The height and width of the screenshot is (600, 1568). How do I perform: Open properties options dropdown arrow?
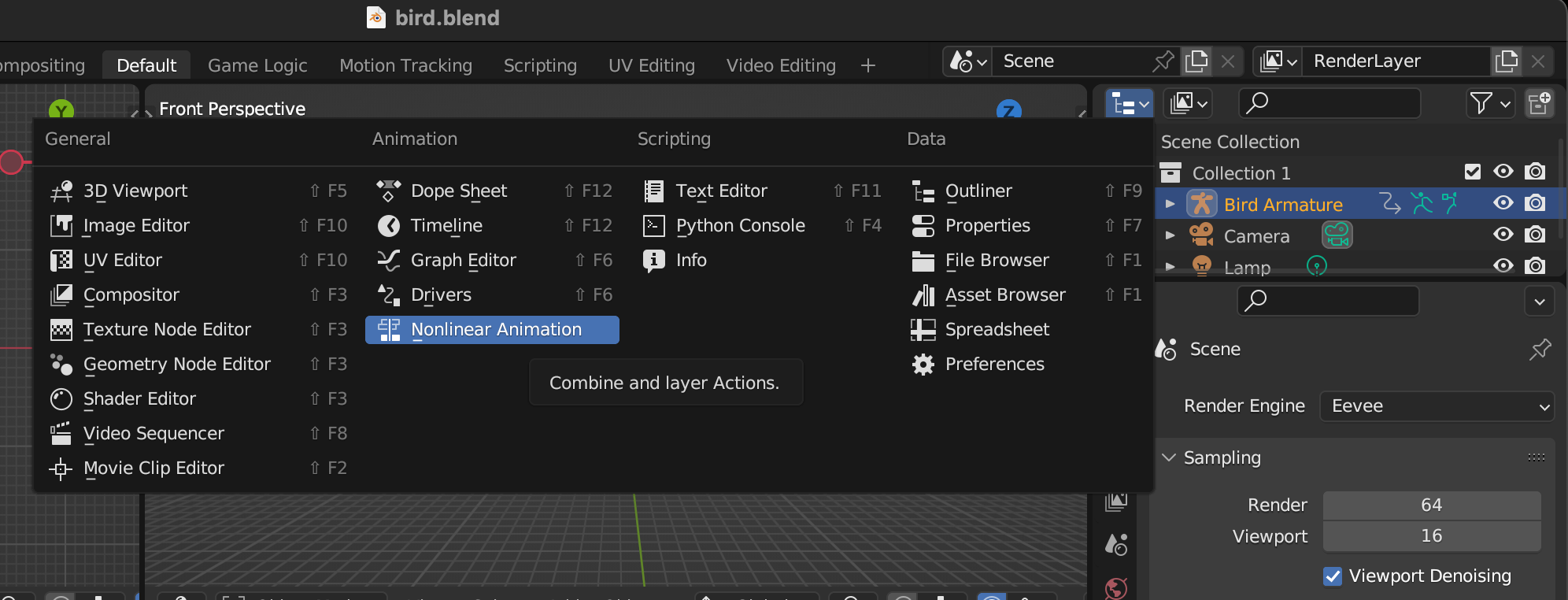(x=1540, y=301)
